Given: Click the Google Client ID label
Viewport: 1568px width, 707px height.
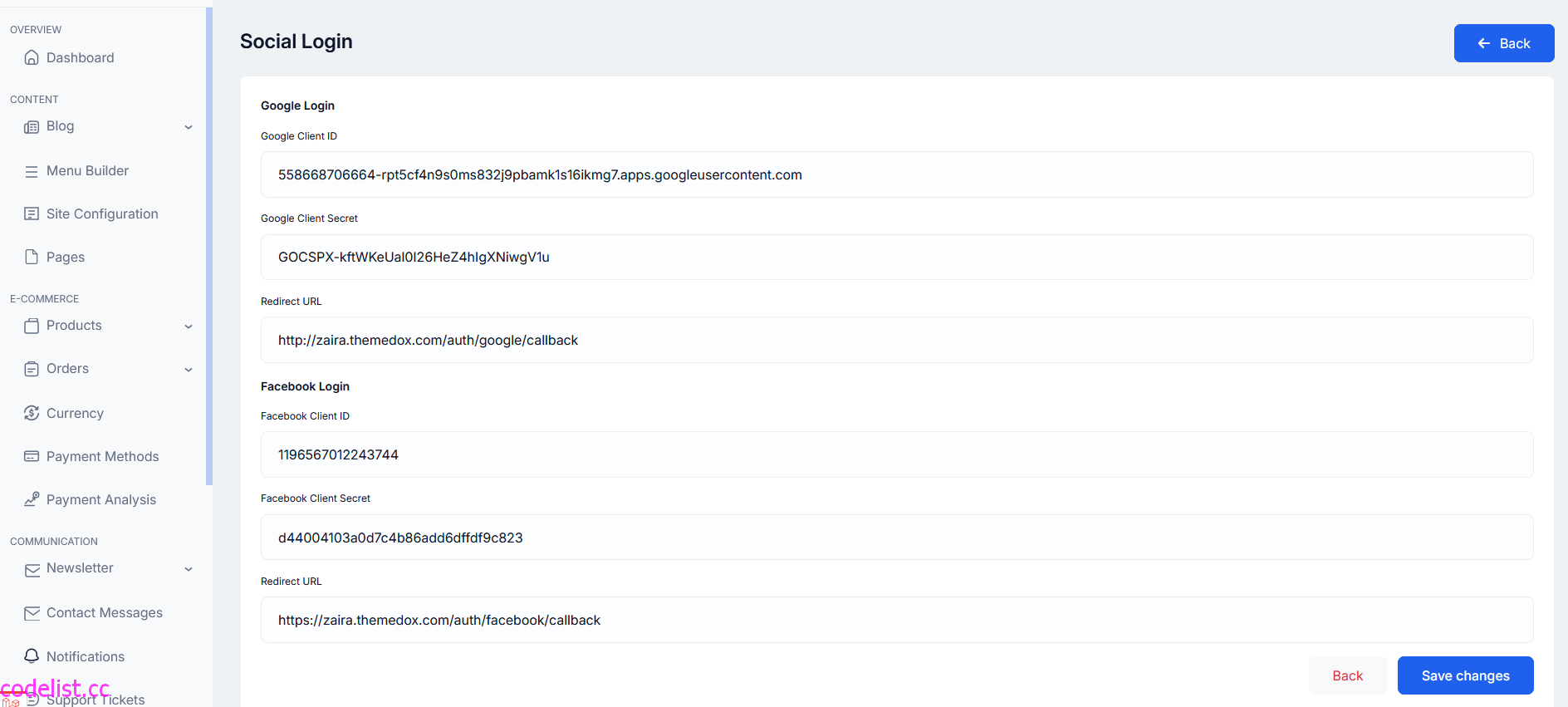Looking at the screenshot, I should (x=299, y=136).
